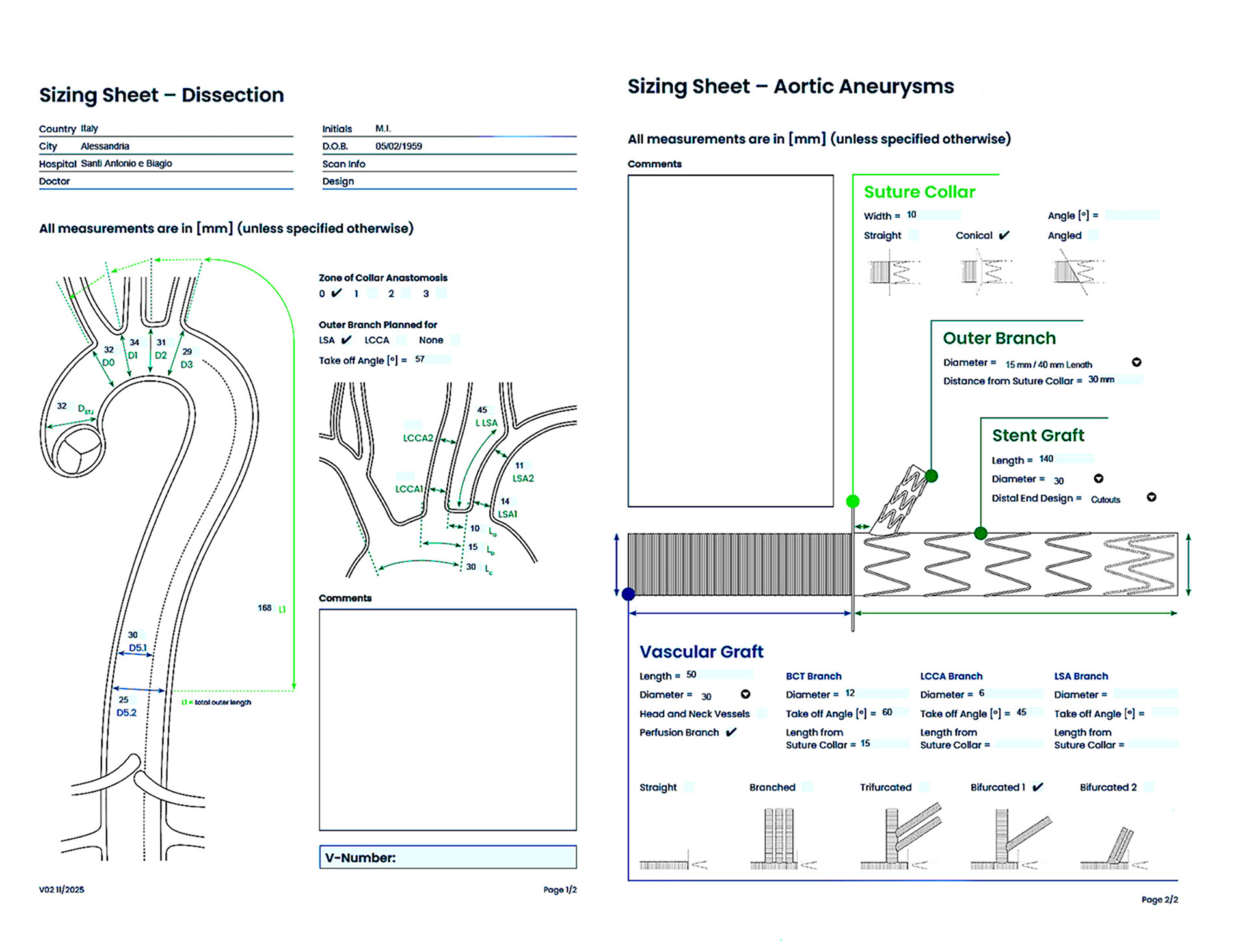
Task: Tick Zone 1 of Collar Anastomosis
Action: click(x=372, y=293)
